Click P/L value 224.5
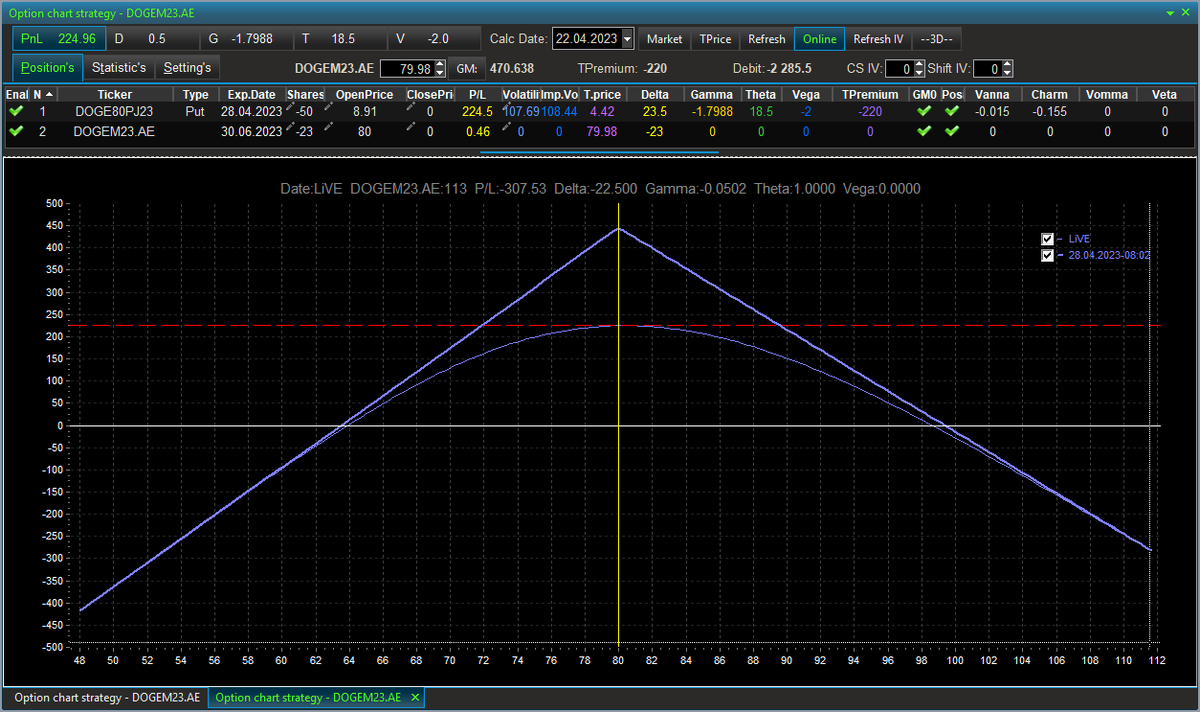The image size is (1200, 712). (x=477, y=112)
